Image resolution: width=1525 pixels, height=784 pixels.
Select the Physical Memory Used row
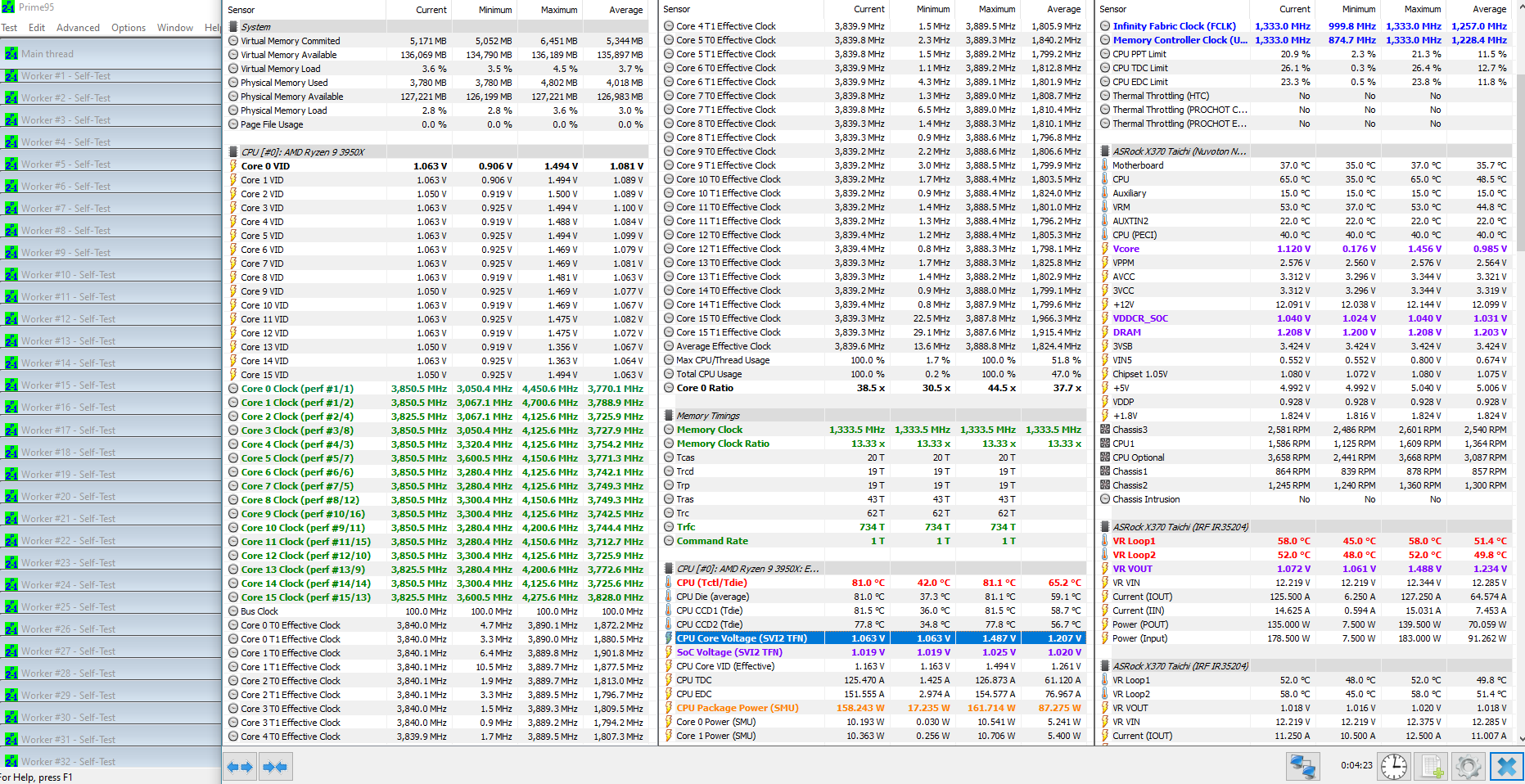[438, 83]
